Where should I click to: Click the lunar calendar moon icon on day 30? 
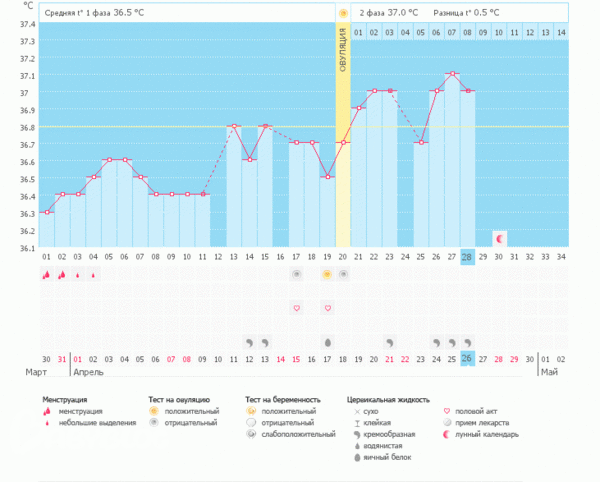[x=499, y=238]
